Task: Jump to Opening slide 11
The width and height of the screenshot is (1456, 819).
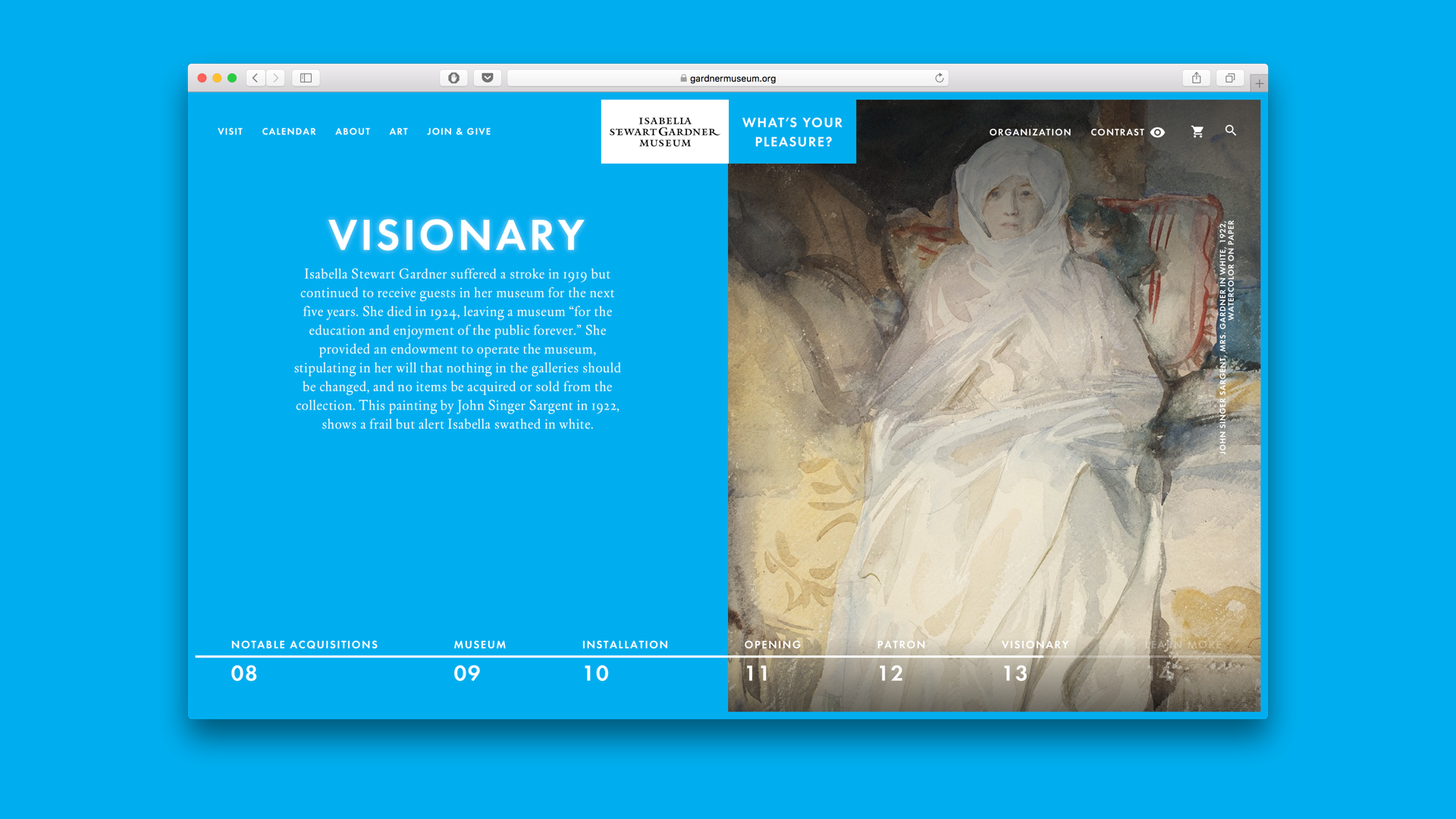Action: 772,660
